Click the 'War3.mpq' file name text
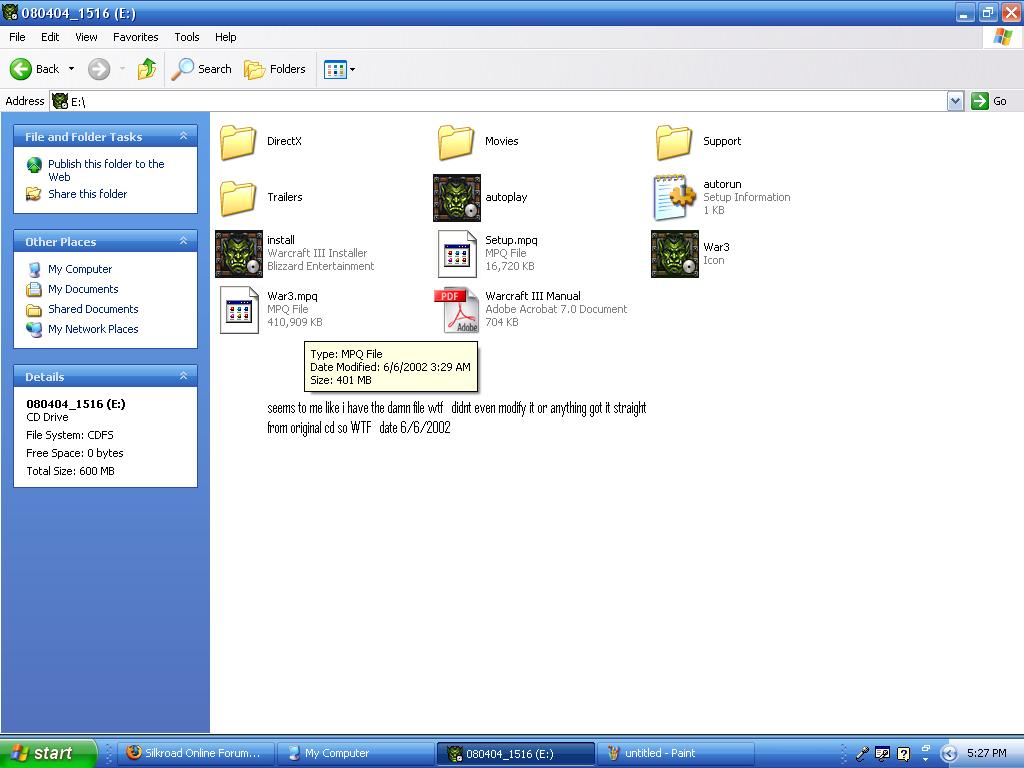 pyautogui.click(x=292, y=296)
